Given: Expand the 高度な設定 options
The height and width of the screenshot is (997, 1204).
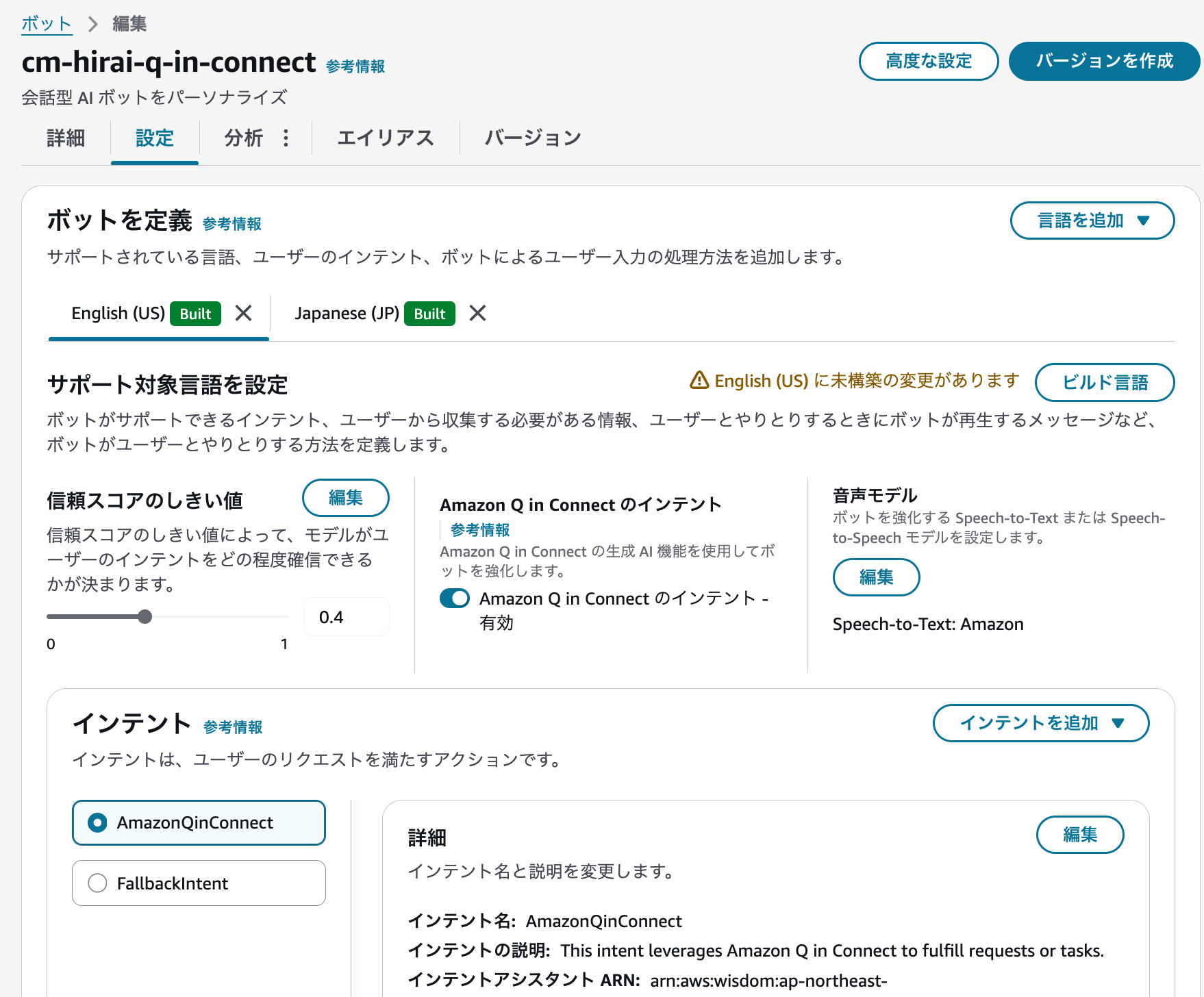Looking at the screenshot, I should pyautogui.click(x=928, y=61).
